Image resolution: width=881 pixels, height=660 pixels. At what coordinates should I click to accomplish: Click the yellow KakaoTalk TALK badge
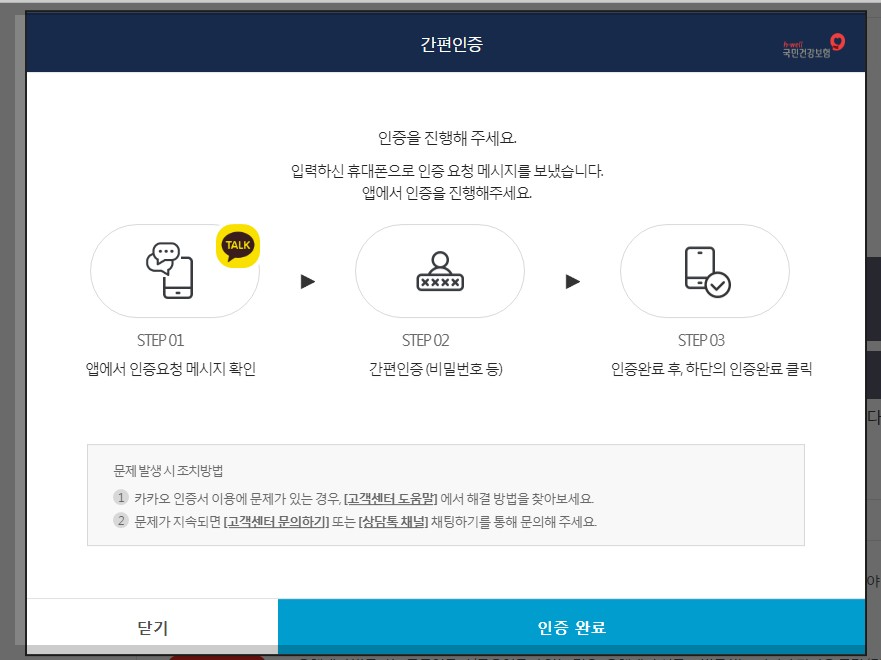point(236,247)
